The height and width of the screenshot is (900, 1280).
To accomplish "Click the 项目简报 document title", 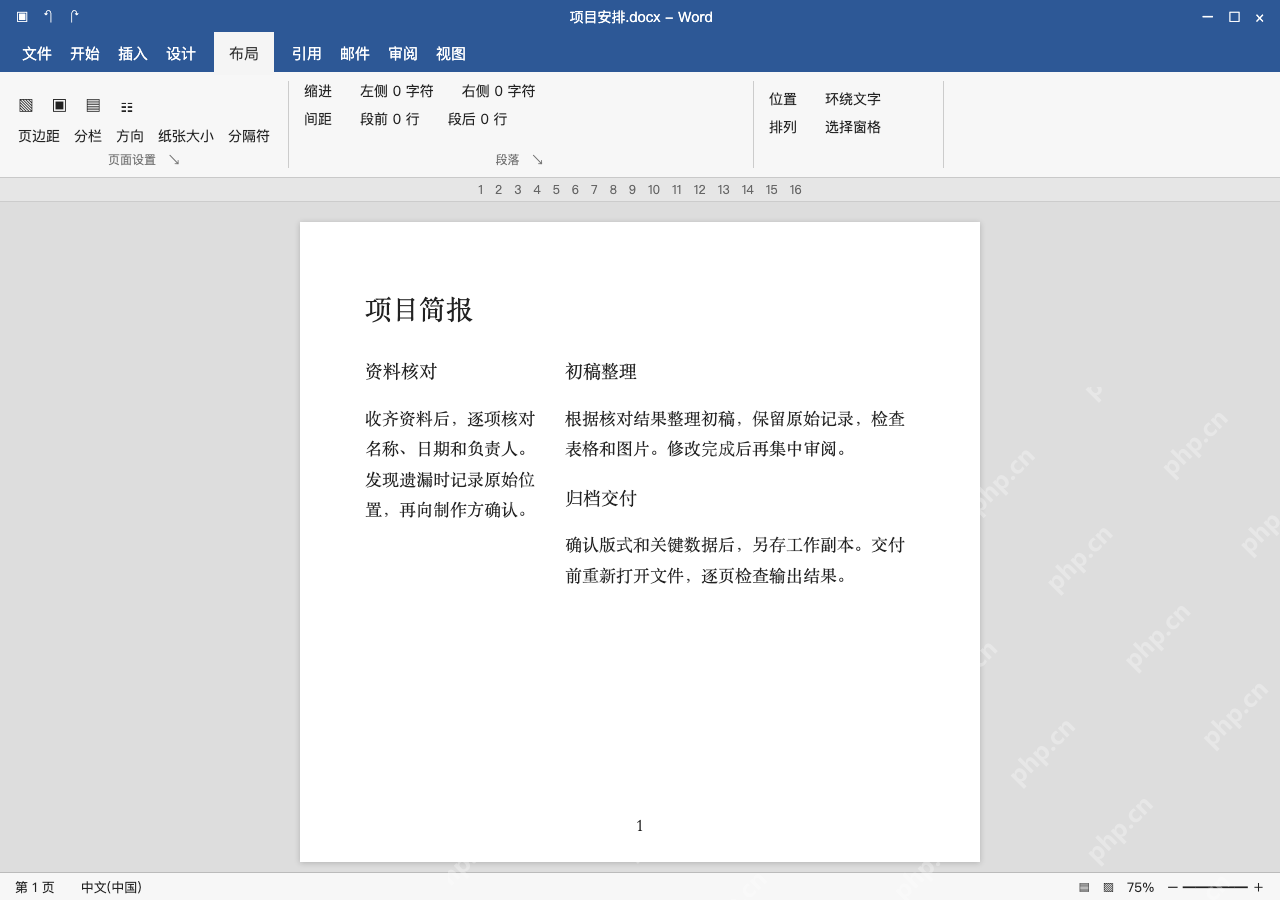I will pyautogui.click(x=419, y=310).
